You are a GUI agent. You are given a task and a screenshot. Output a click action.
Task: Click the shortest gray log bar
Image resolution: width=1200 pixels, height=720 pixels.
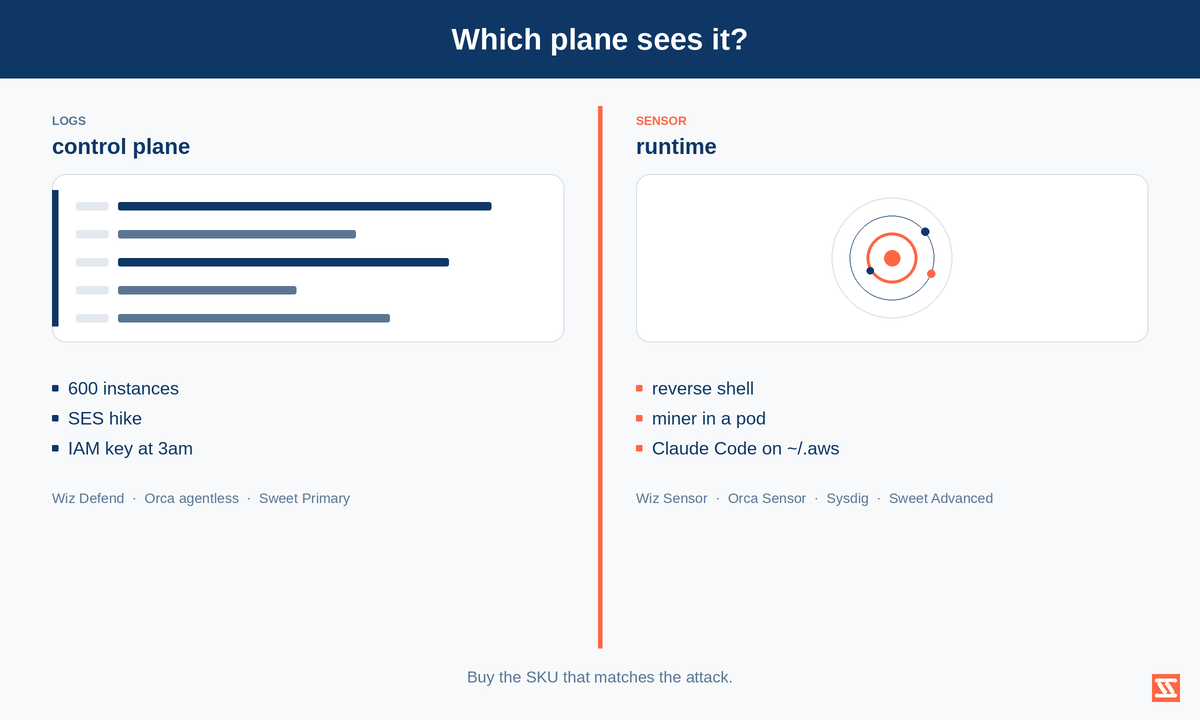207,290
